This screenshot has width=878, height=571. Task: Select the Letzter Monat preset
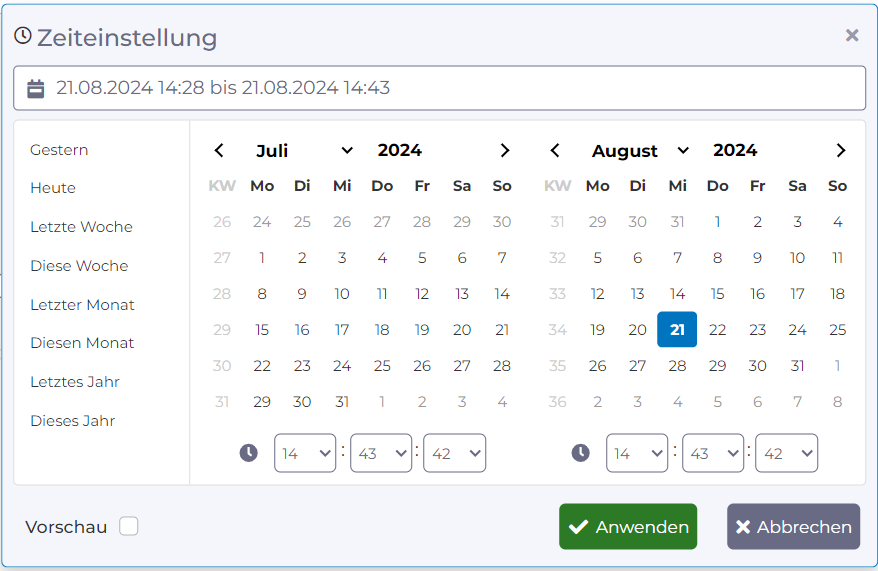pyautogui.click(x=82, y=305)
